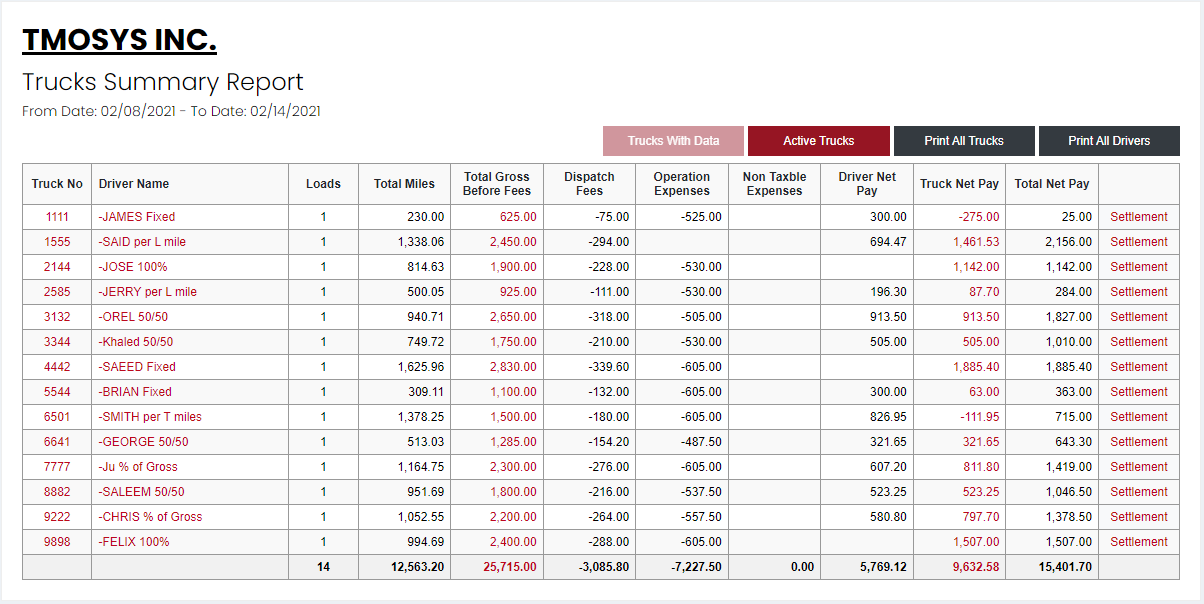Open driver -Khaled 50/50

click(x=136, y=342)
